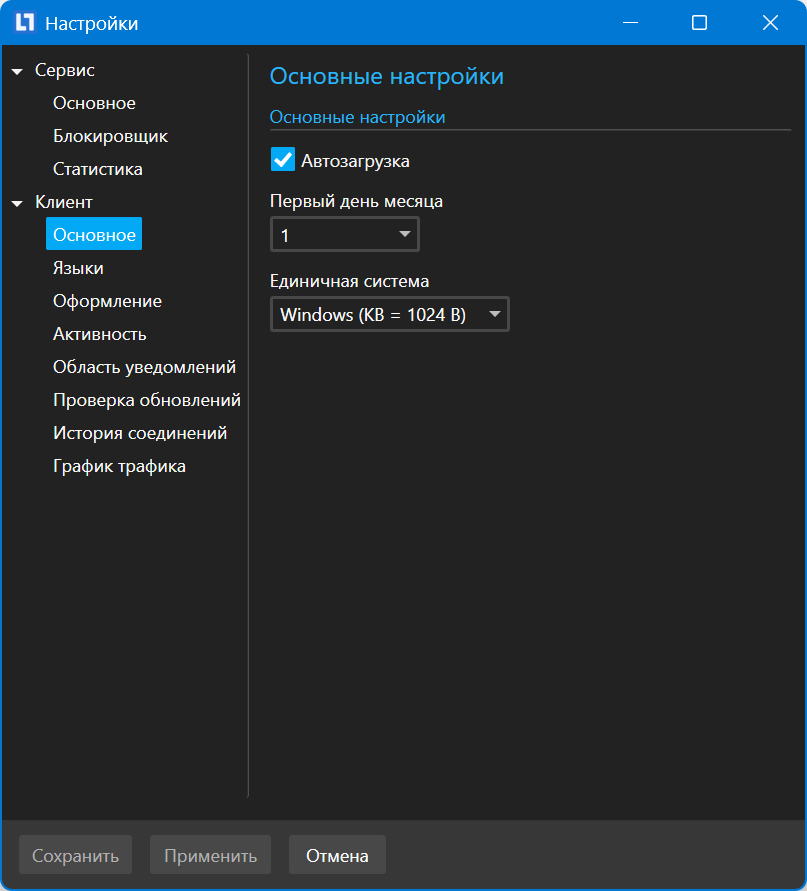Go to История соединений page
Image resolution: width=807 pixels, height=891 pixels.
pos(140,433)
